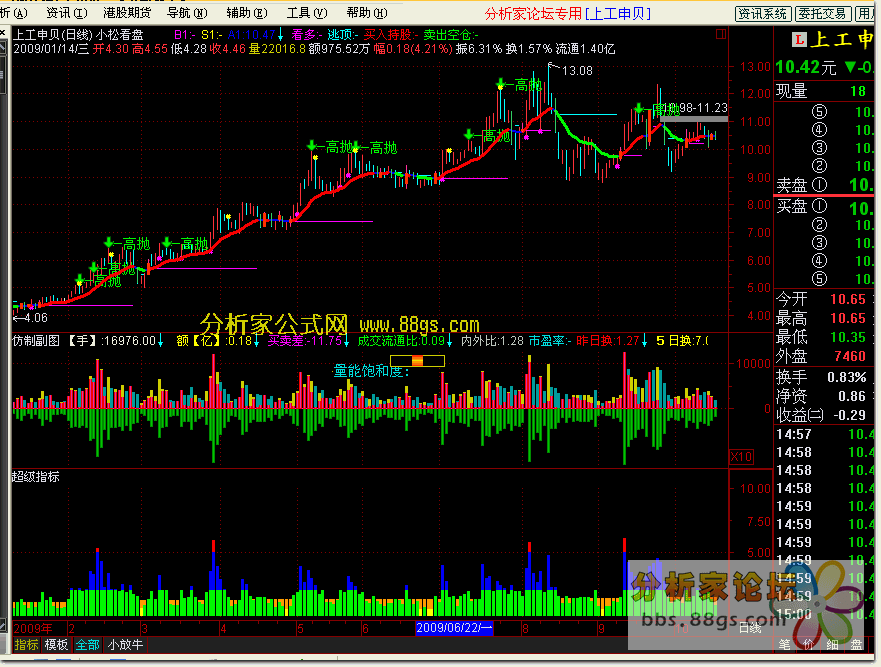
Task: Click the 10.42元 current price
Action: 805,67
